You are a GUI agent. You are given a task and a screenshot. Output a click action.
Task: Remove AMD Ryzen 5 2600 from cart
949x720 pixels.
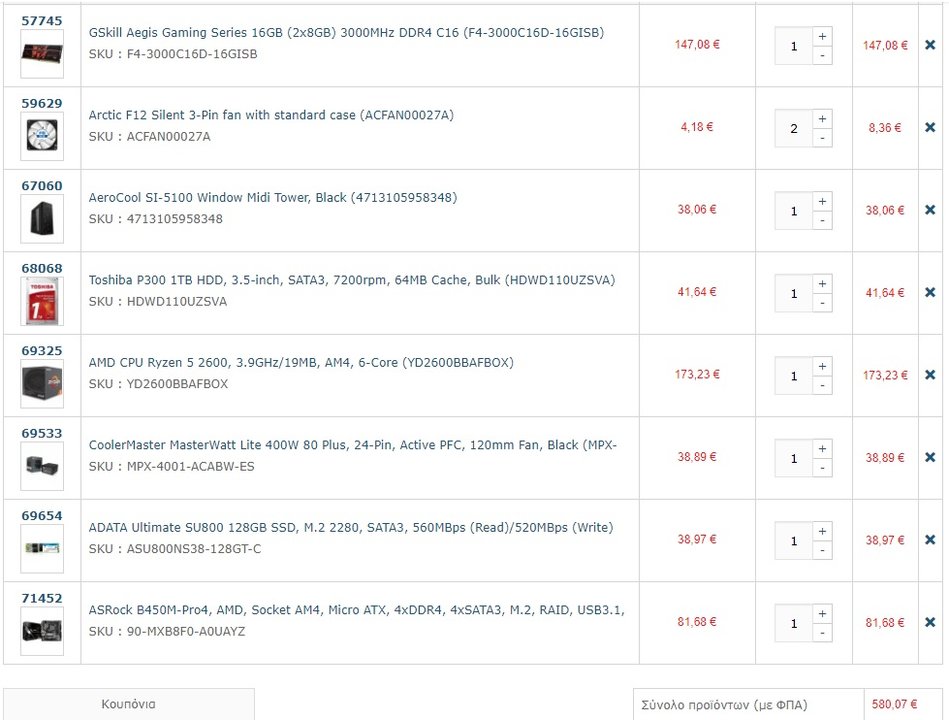[x=930, y=375]
